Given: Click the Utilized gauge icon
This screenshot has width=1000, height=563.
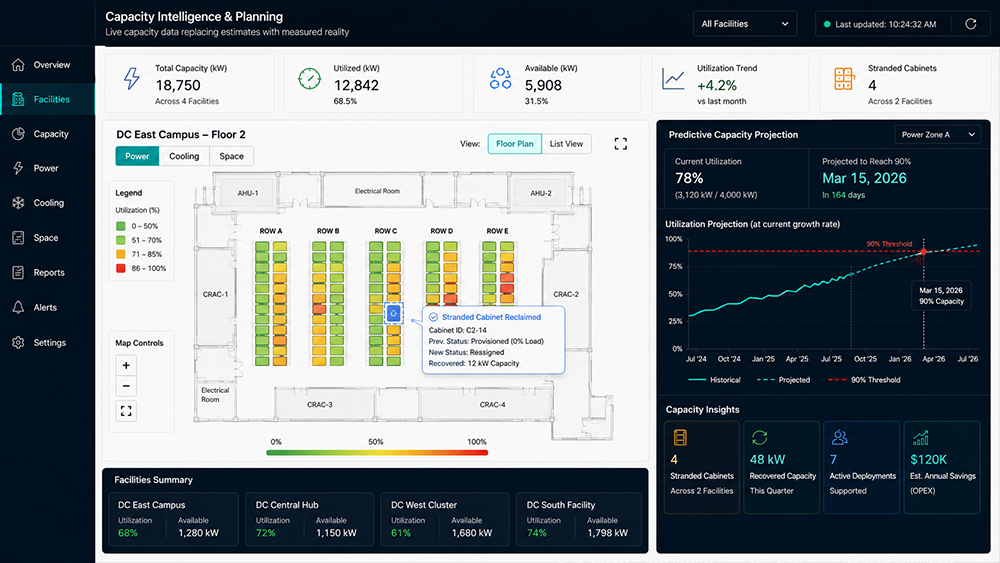Looking at the screenshot, I should [x=309, y=78].
